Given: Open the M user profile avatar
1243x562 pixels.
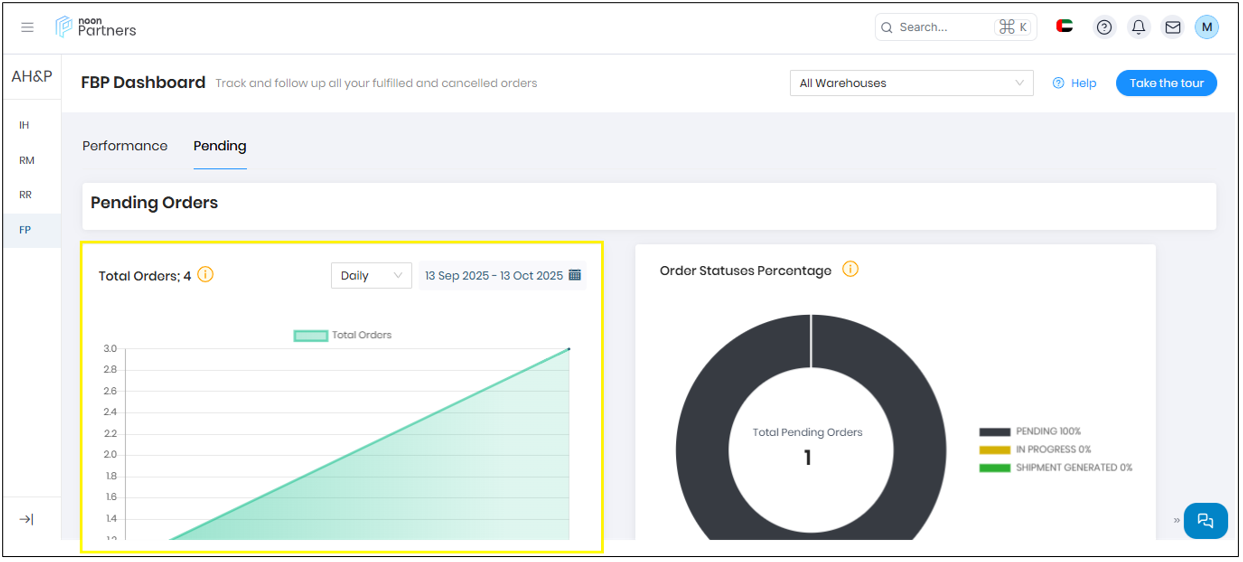Looking at the screenshot, I should pos(1206,27).
